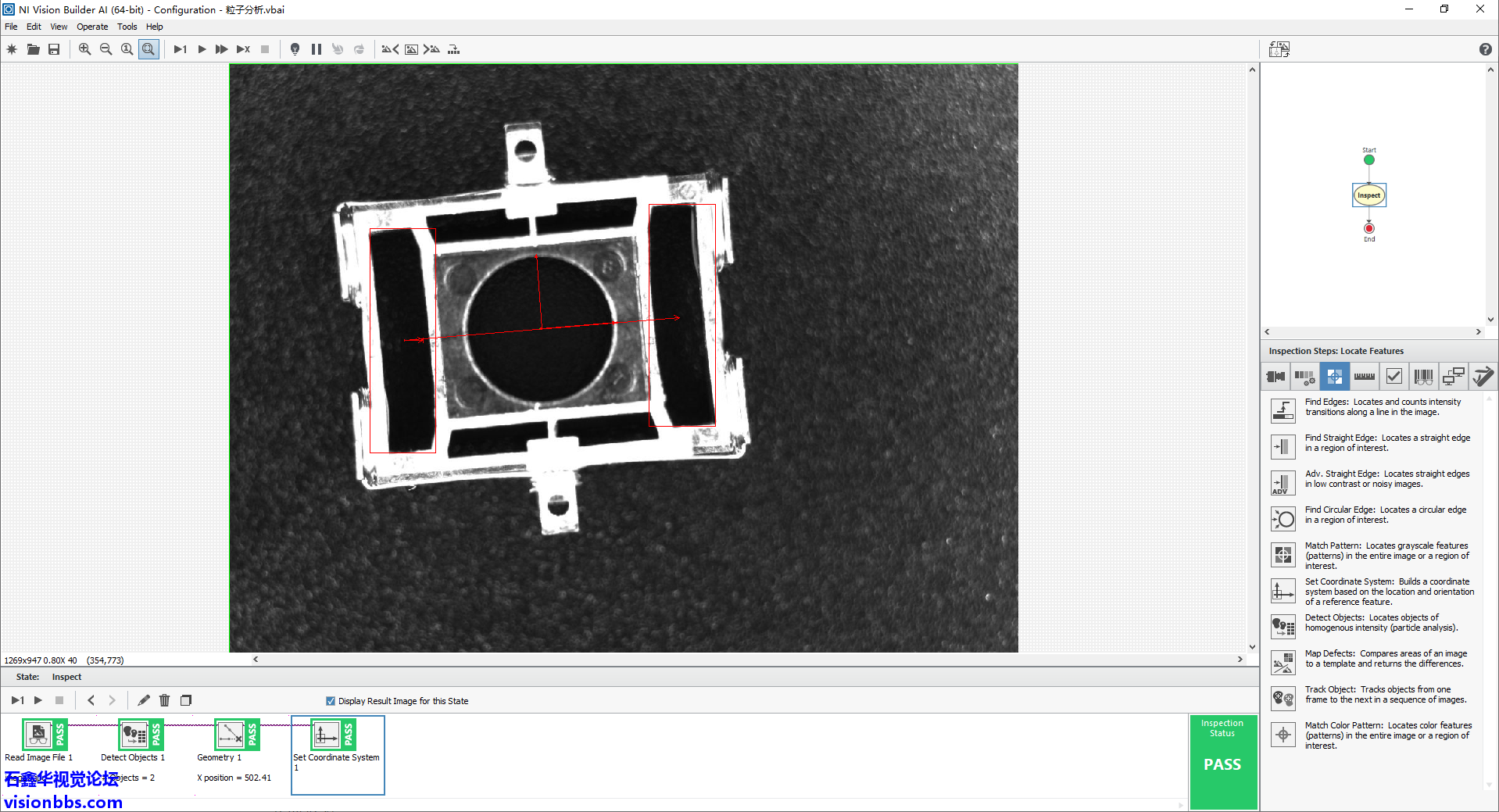The height and width of the screenshot is (812, 1499).
Task: Run state once in bottom bar
Action: pos(17,700)
